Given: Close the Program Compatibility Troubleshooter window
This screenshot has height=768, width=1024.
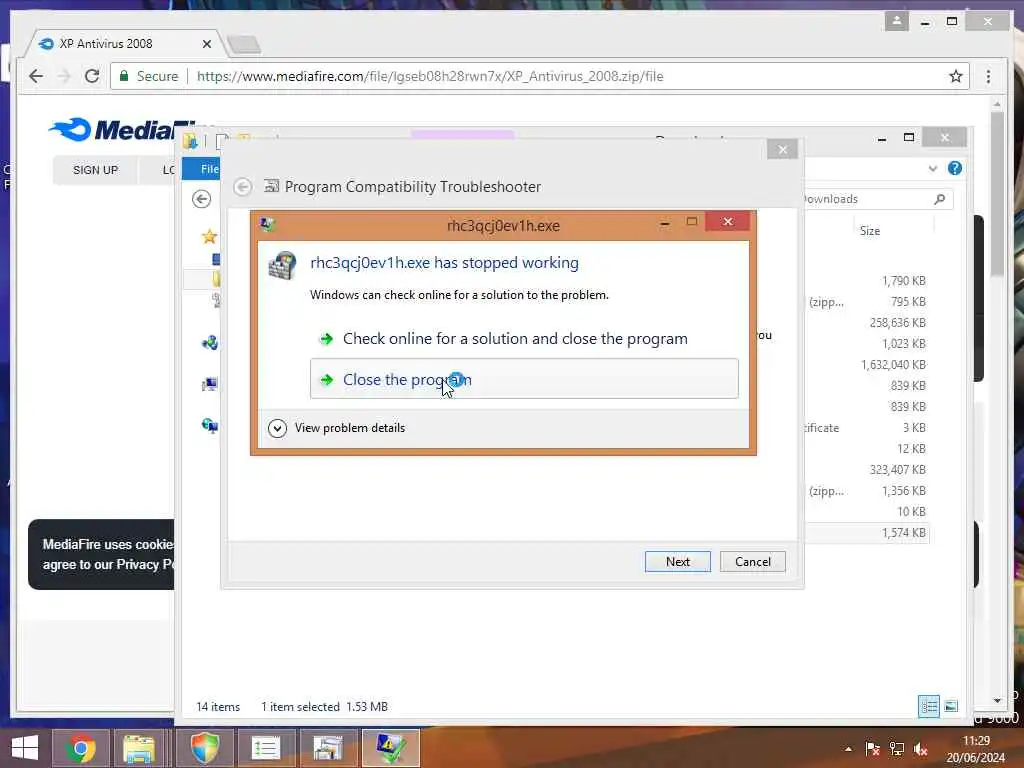Looking at the screenshot, I should pyautogui.click(x=782, y=150).
